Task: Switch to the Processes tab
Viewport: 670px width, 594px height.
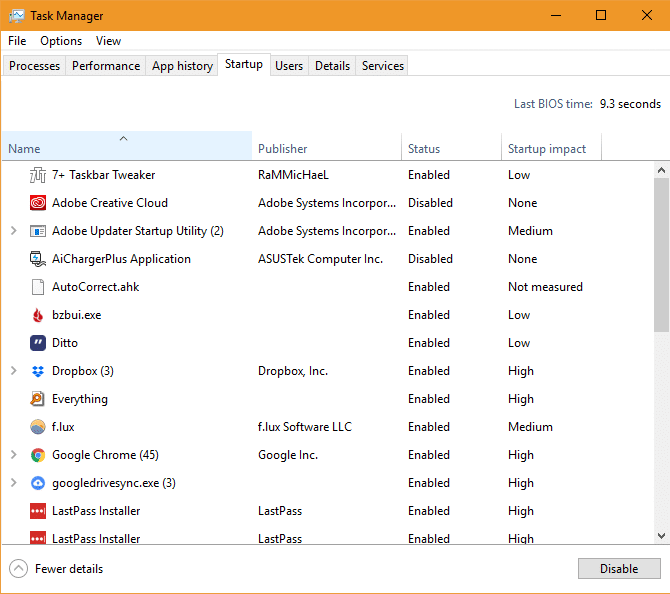Action: click(34, 66)
